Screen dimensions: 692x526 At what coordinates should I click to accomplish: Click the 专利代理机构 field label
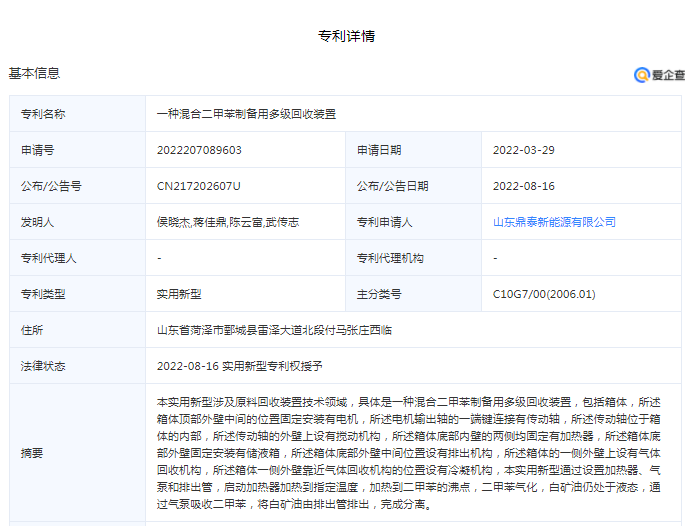pyautogui.click(x=390, y=258)
